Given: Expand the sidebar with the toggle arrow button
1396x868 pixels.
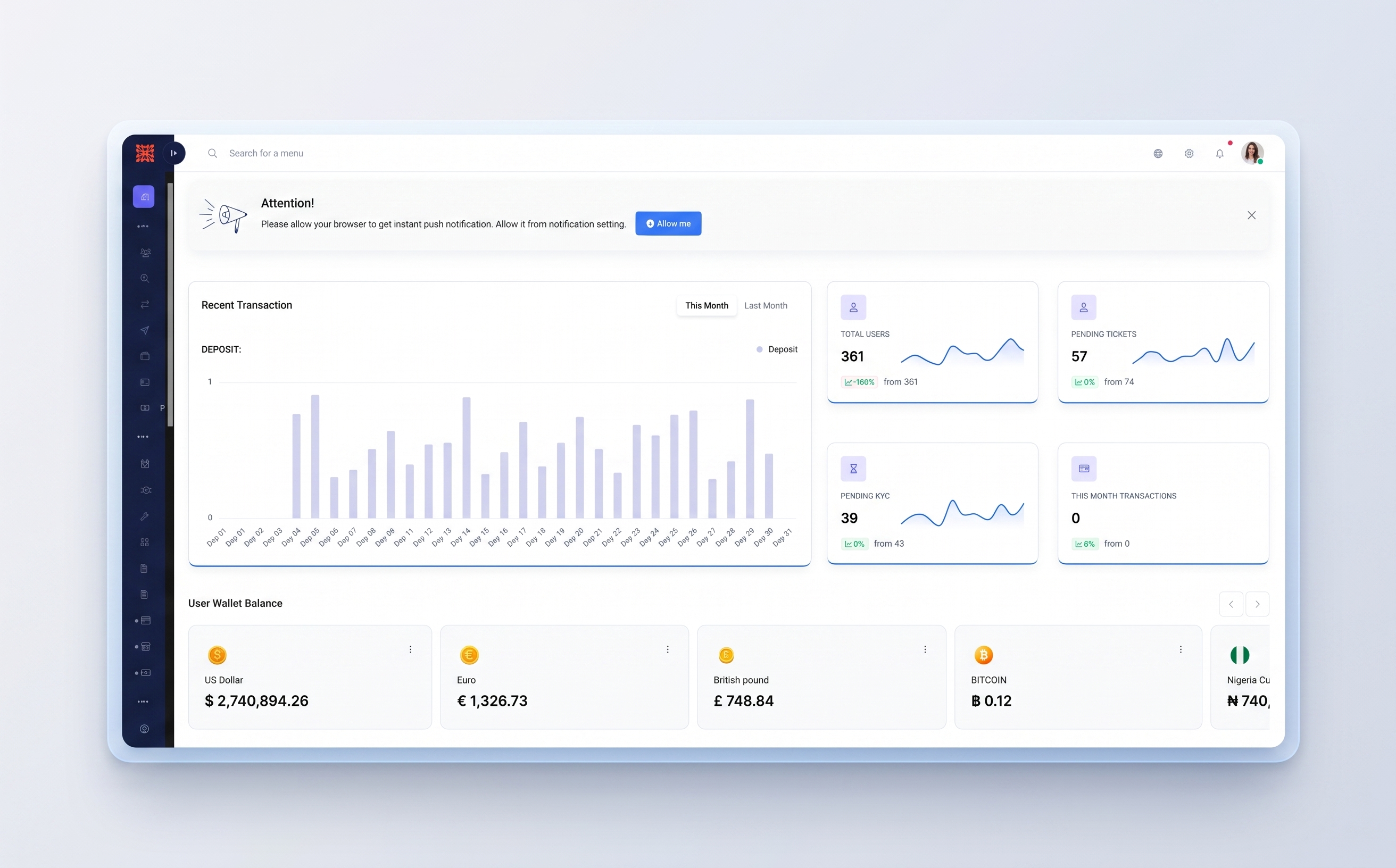Looking at the screenshot, I should pos(174,153).
